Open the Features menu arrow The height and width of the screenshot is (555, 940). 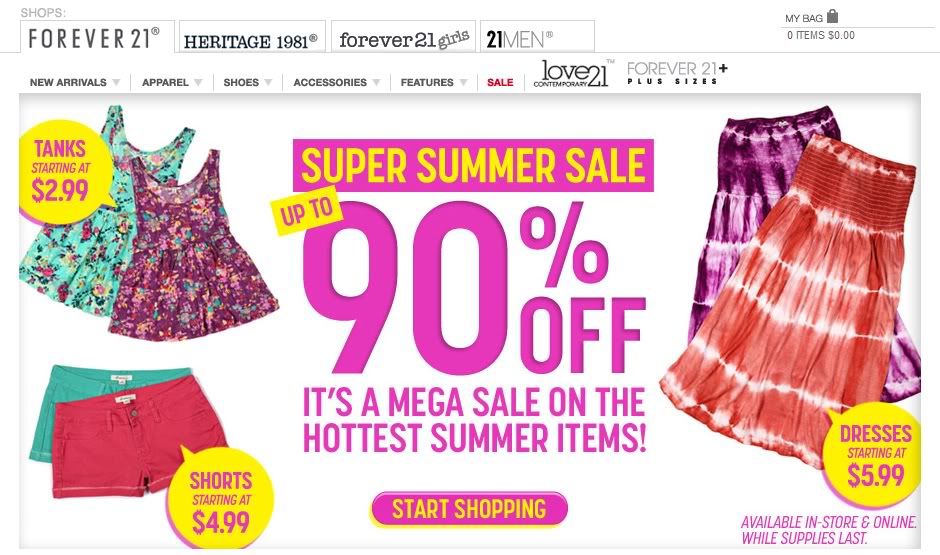[x=463, y=82]
